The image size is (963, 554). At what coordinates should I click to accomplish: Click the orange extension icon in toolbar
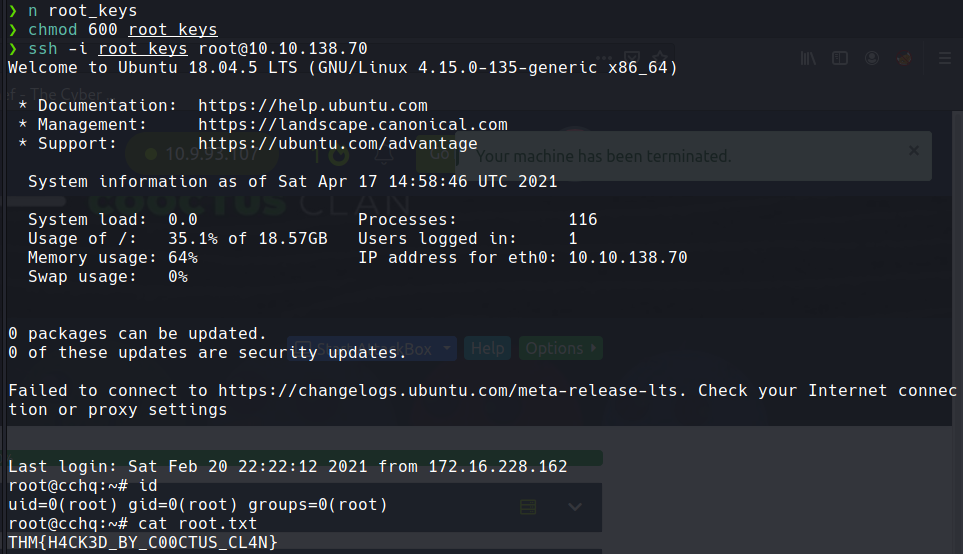905,59
